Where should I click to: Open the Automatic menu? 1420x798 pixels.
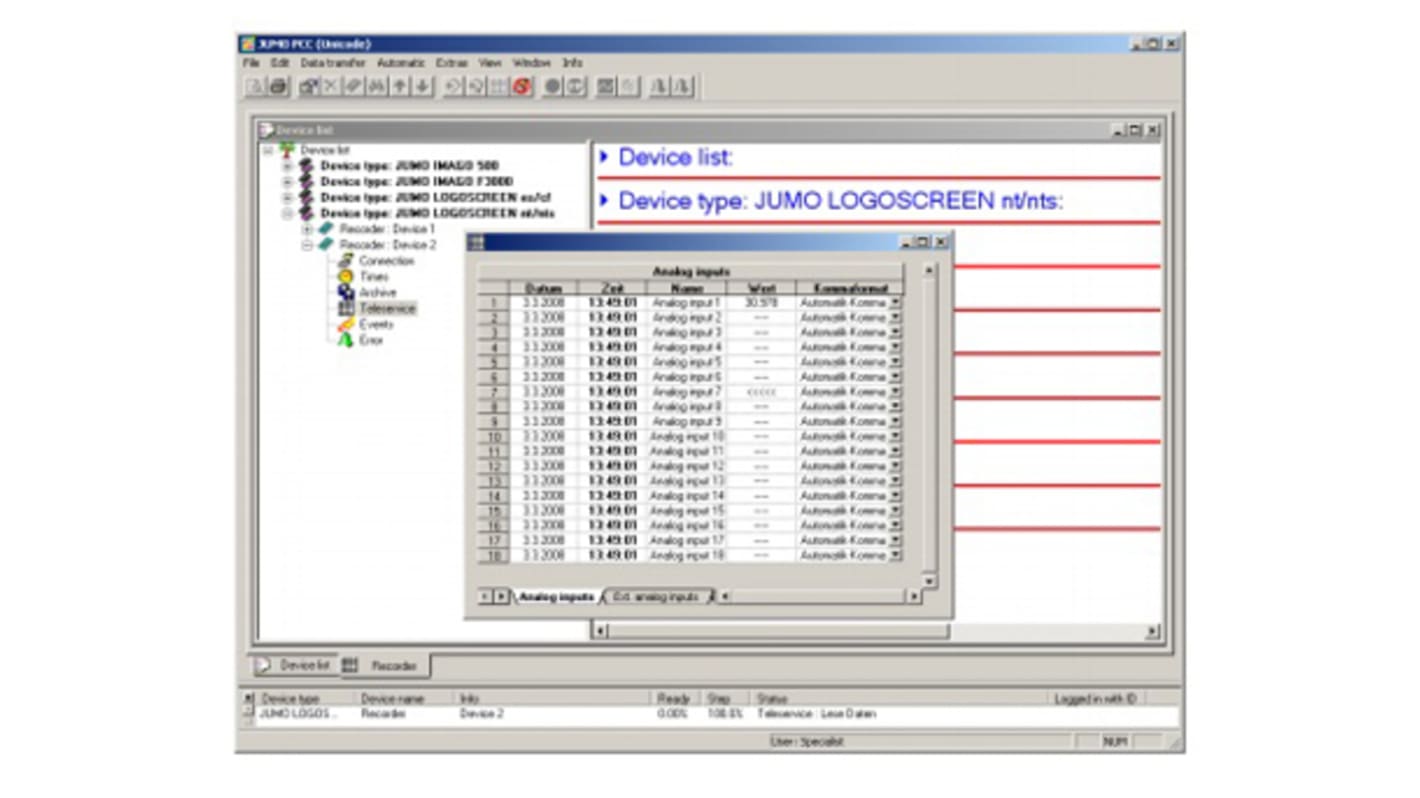[x=401, y=62]
